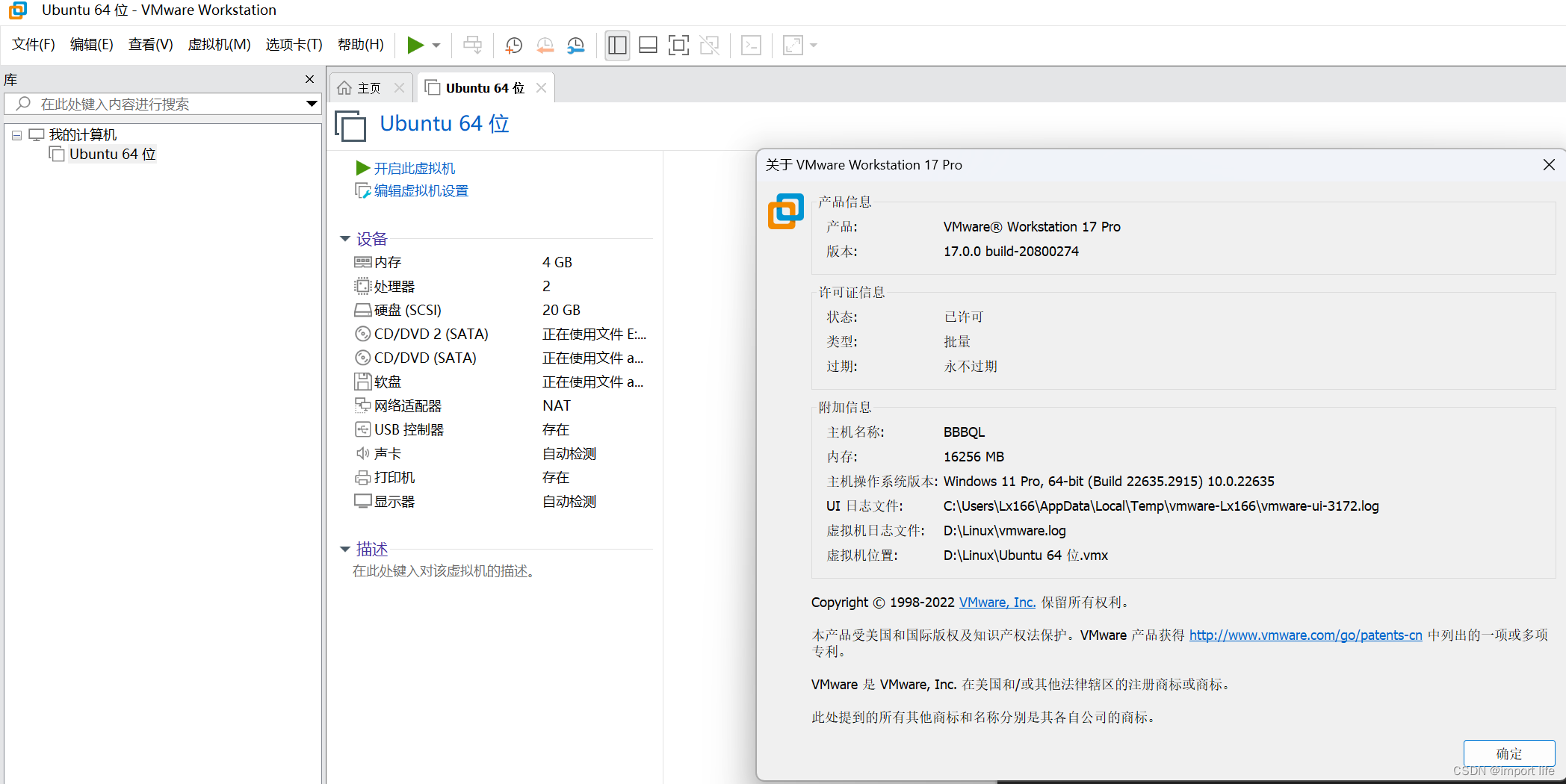Close the Ubuntu 64 位 tab
Image resolution: width=1566 pixels, height=784 pixels.
(541, 88)
